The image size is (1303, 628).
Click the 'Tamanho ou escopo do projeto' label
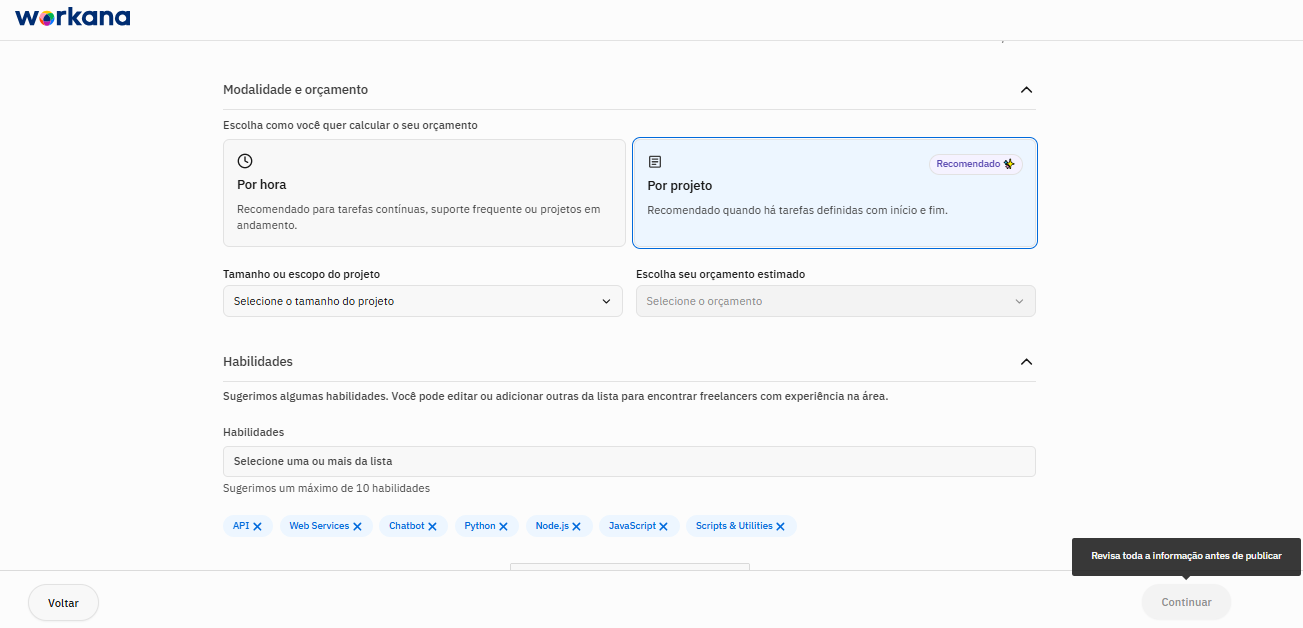301,274
